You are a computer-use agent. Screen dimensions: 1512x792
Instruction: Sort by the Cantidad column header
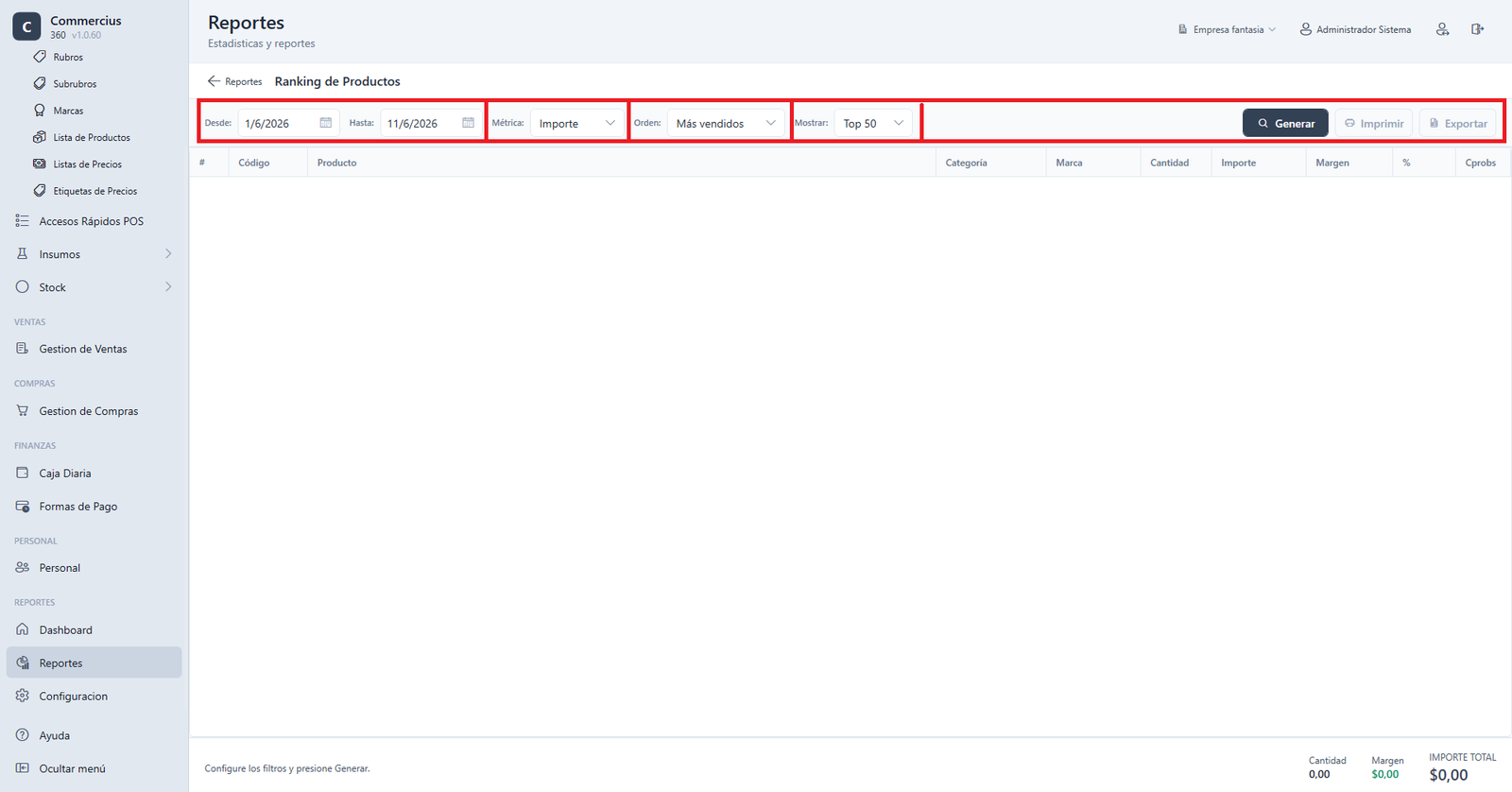[x=1169, y=163]
